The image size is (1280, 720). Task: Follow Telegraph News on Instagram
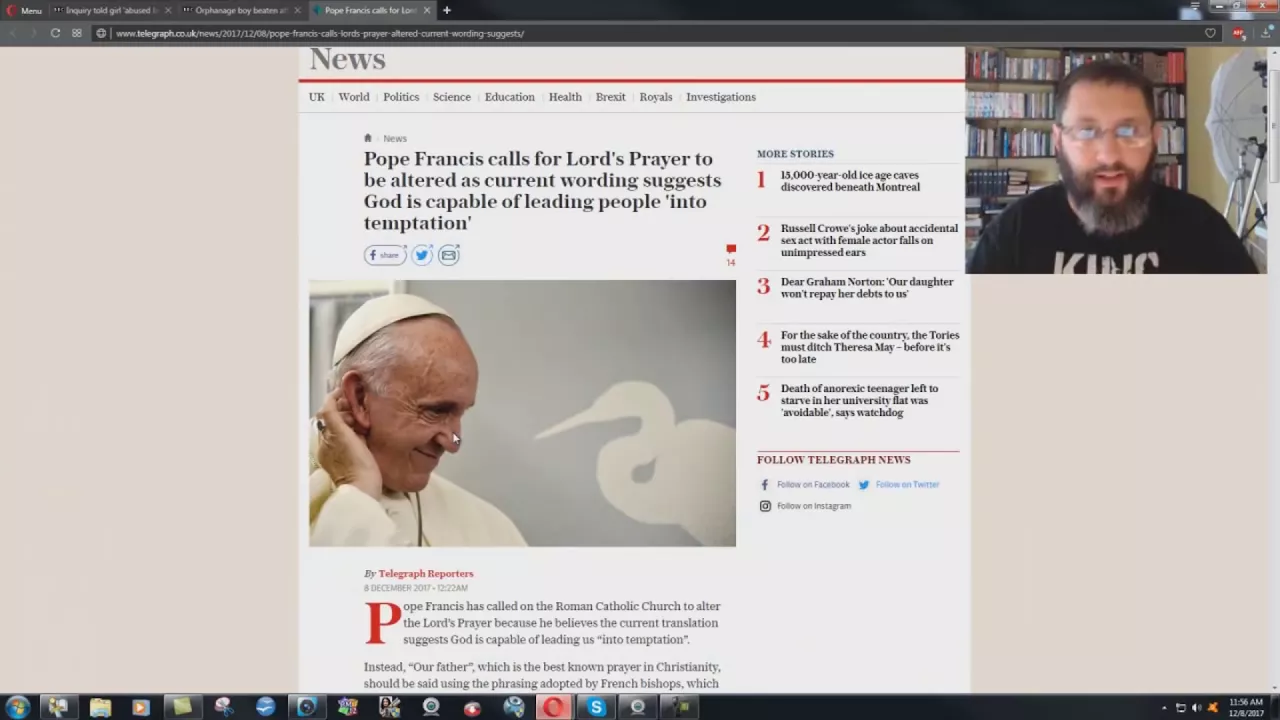[x=805, y=506]
